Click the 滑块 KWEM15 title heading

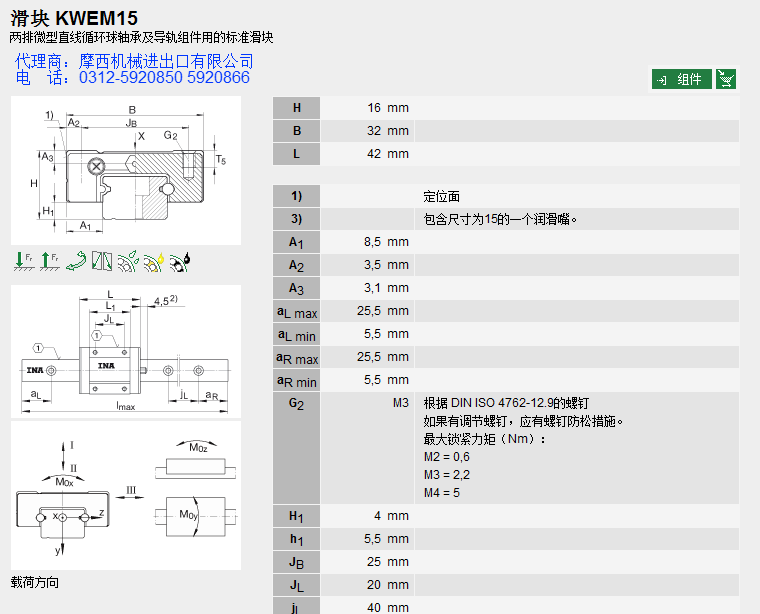pos(74,18)
